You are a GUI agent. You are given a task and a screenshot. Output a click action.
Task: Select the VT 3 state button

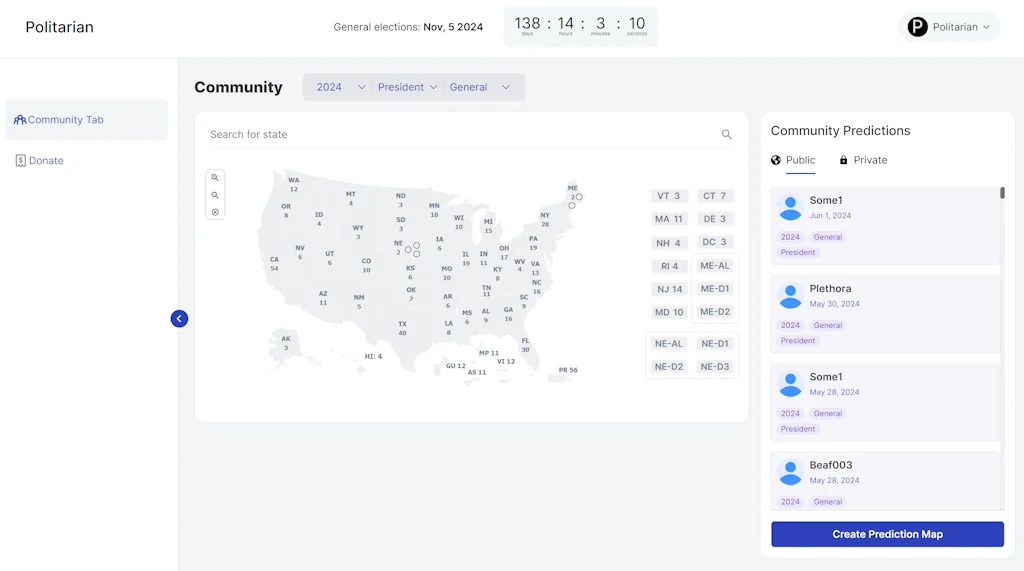pyautogui.click(x=669, y=196)
